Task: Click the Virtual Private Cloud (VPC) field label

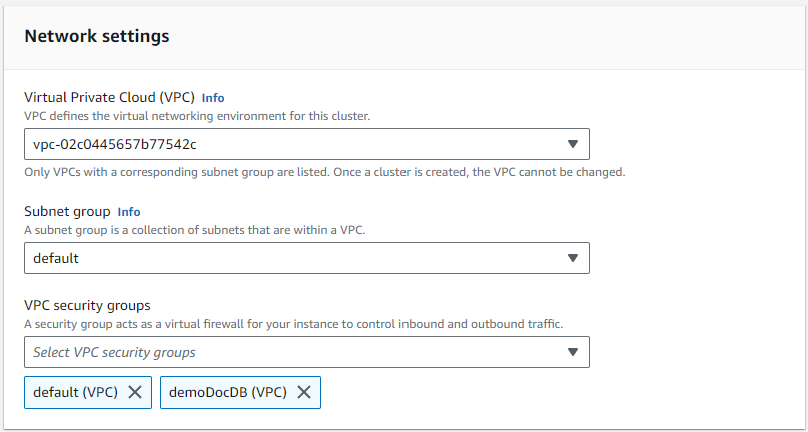Action: point(109,98)
